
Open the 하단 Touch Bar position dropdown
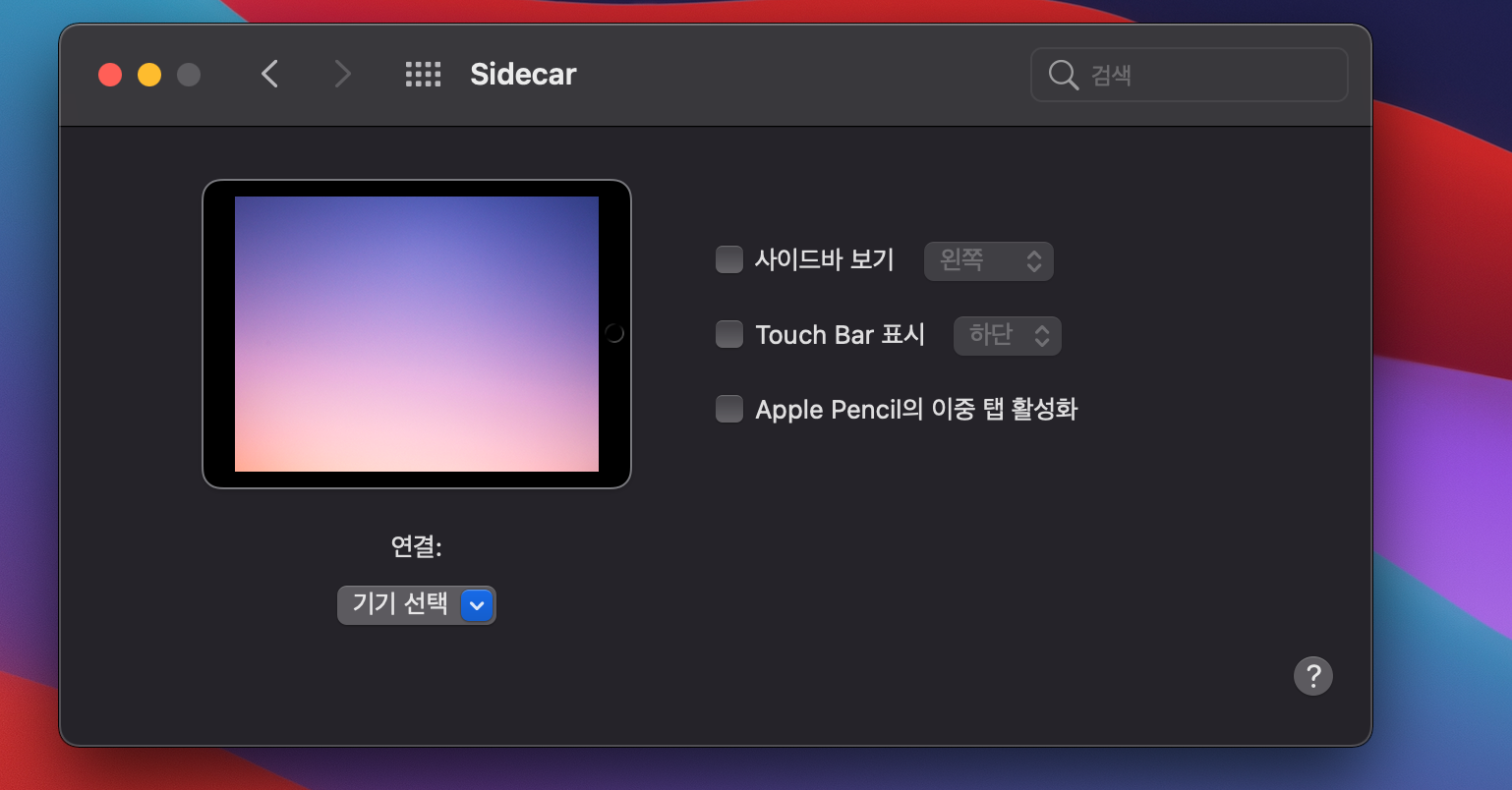pyautogui.click(x=1008, y=335)
